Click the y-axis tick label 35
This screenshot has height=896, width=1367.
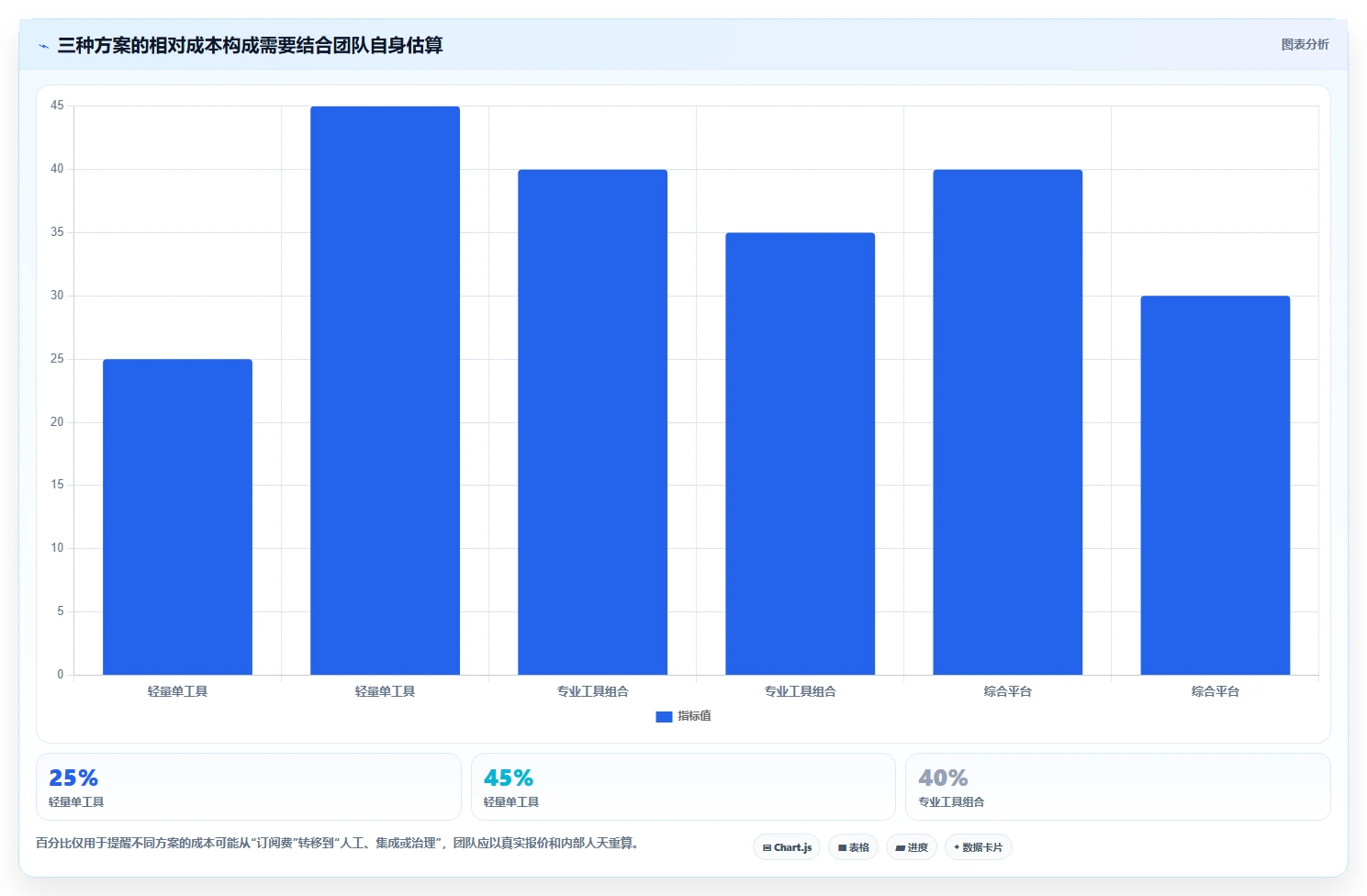click(x=57, y=232)
